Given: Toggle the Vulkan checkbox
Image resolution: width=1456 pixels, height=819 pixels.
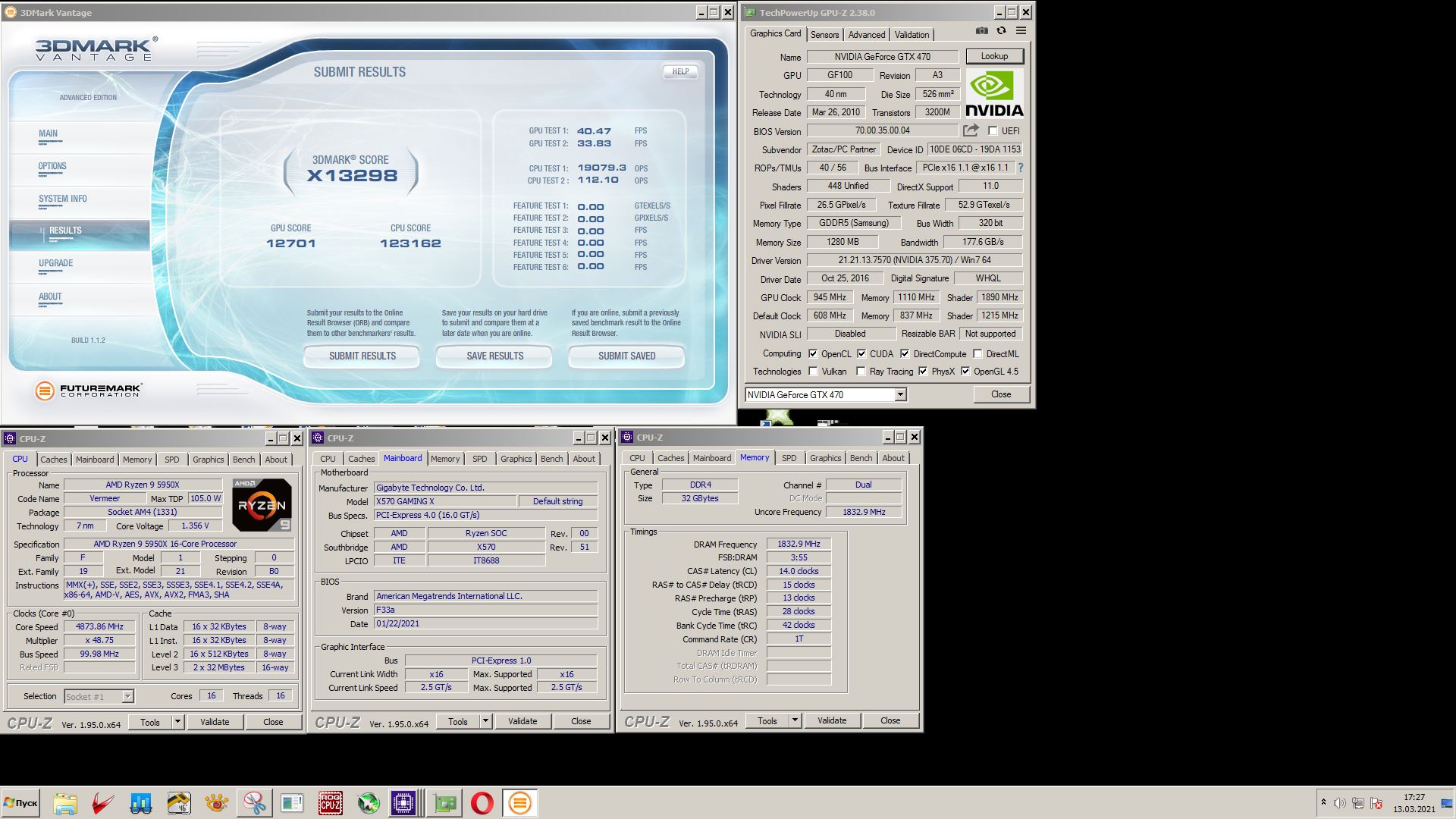Looking at the screenshot, I should (x=813, y=371).
